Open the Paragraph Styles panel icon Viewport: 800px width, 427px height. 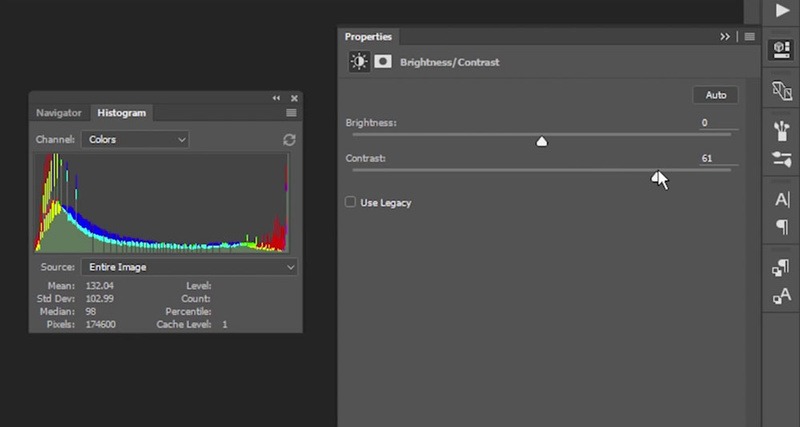[782, 267]
